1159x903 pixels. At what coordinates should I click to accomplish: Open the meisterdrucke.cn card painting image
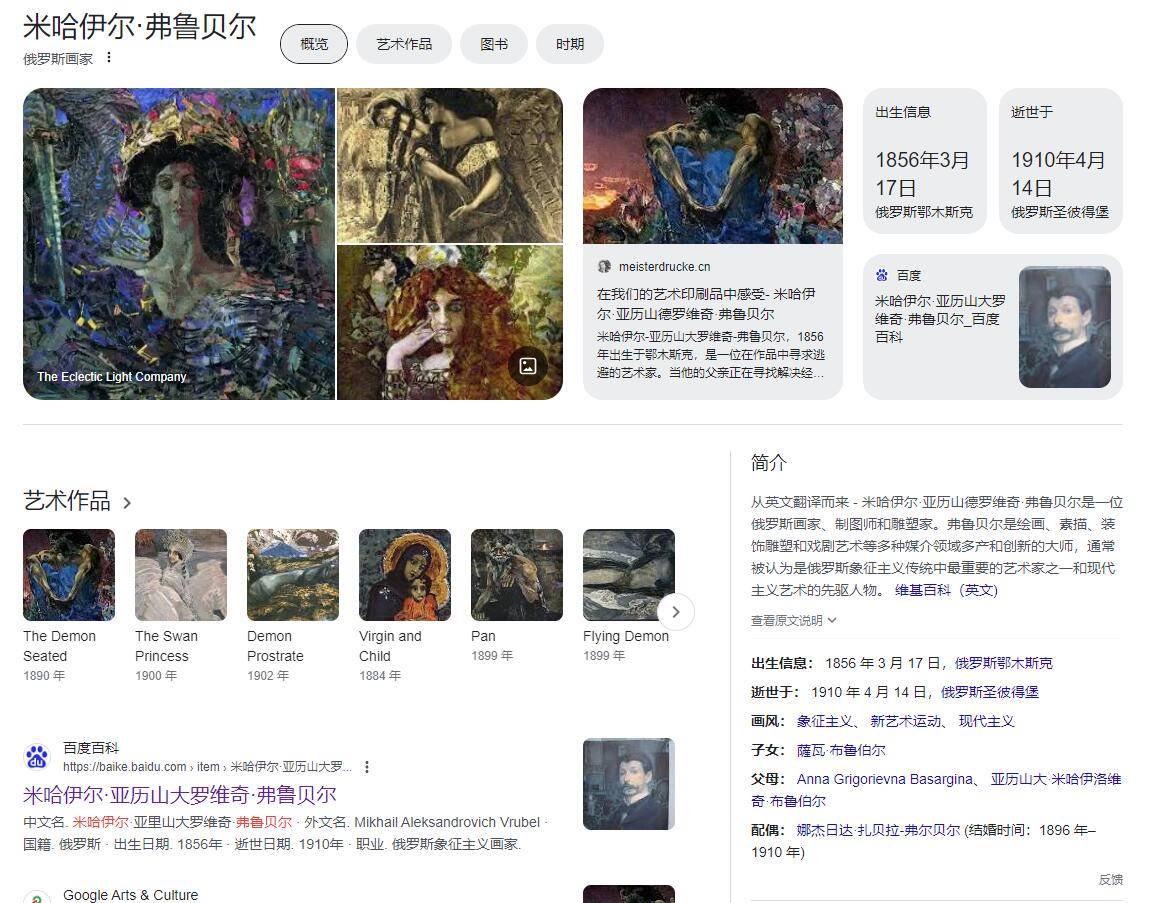(713, 166)
